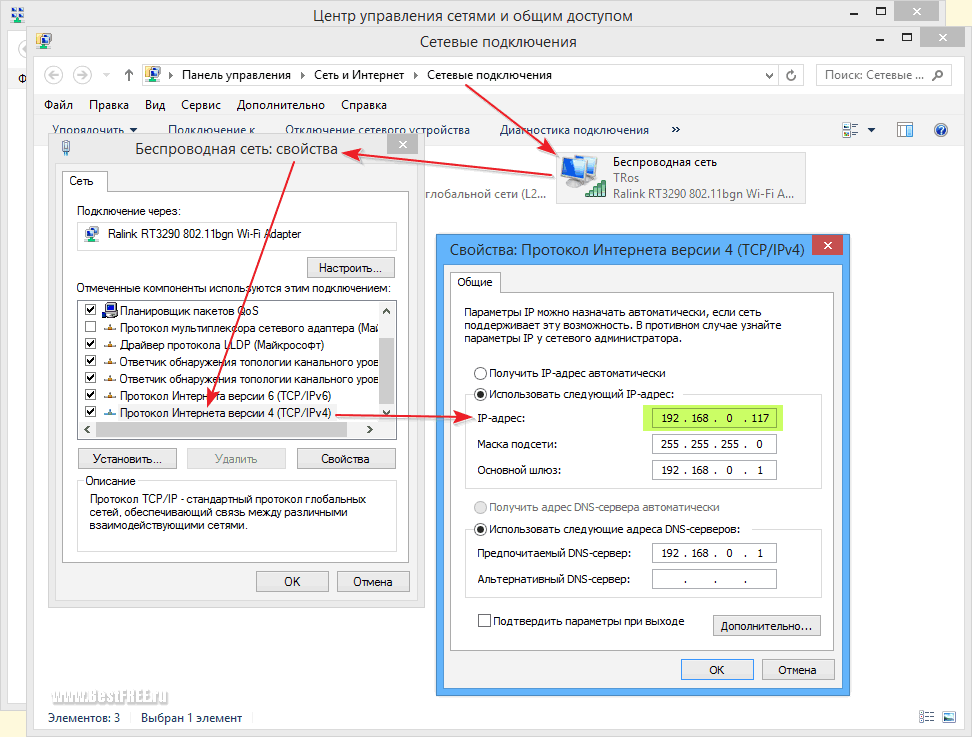Viewport: 972px width, 737px height.
Task: Switch to large icons view in status bar
Action: [x=949, y=717]
